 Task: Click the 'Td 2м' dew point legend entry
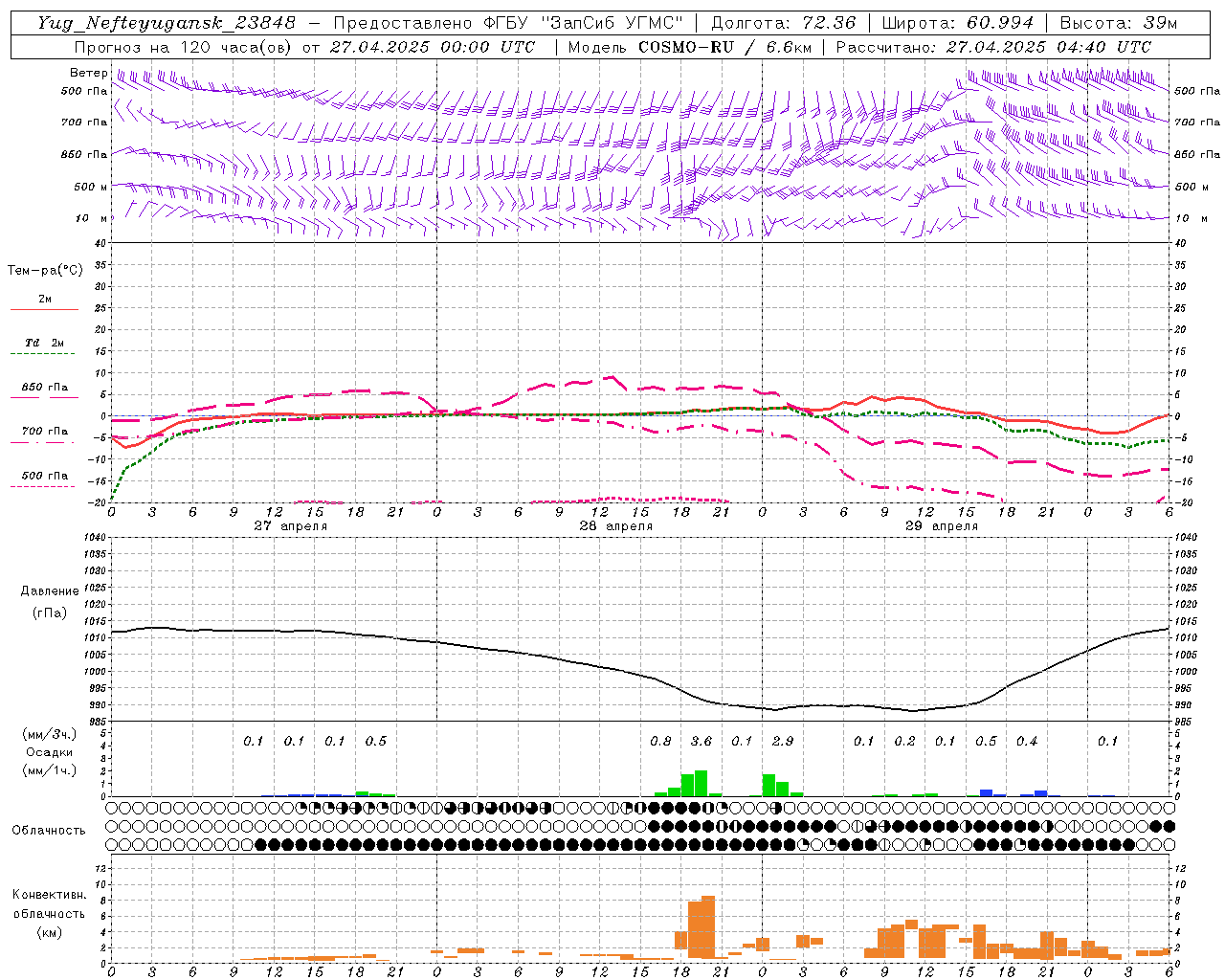[45, 343]
